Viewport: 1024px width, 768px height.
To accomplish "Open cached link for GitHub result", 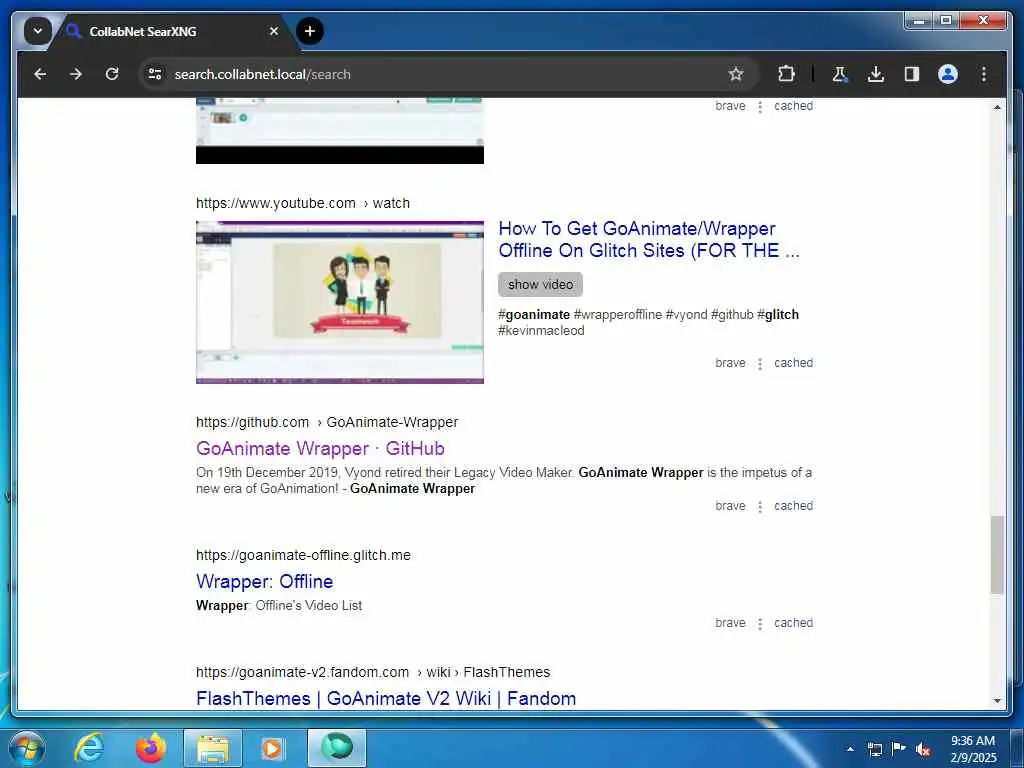I will [793, 505].
